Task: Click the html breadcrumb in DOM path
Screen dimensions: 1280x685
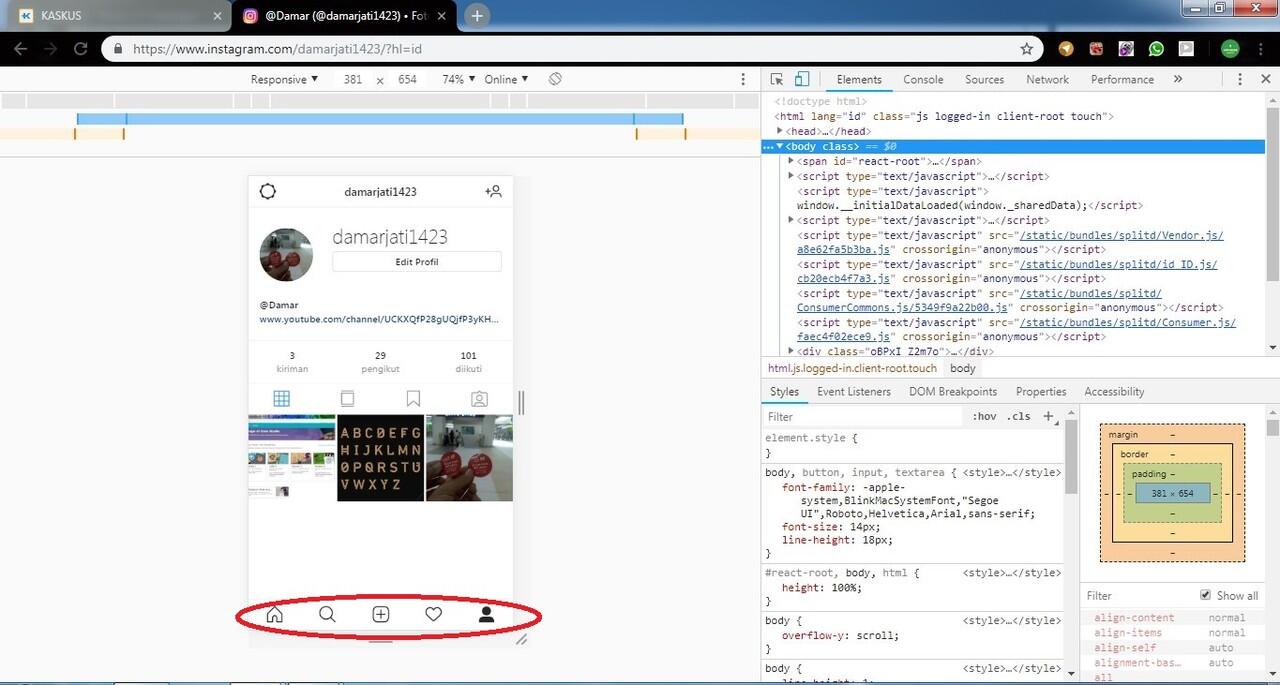Action: coord(853,368)
